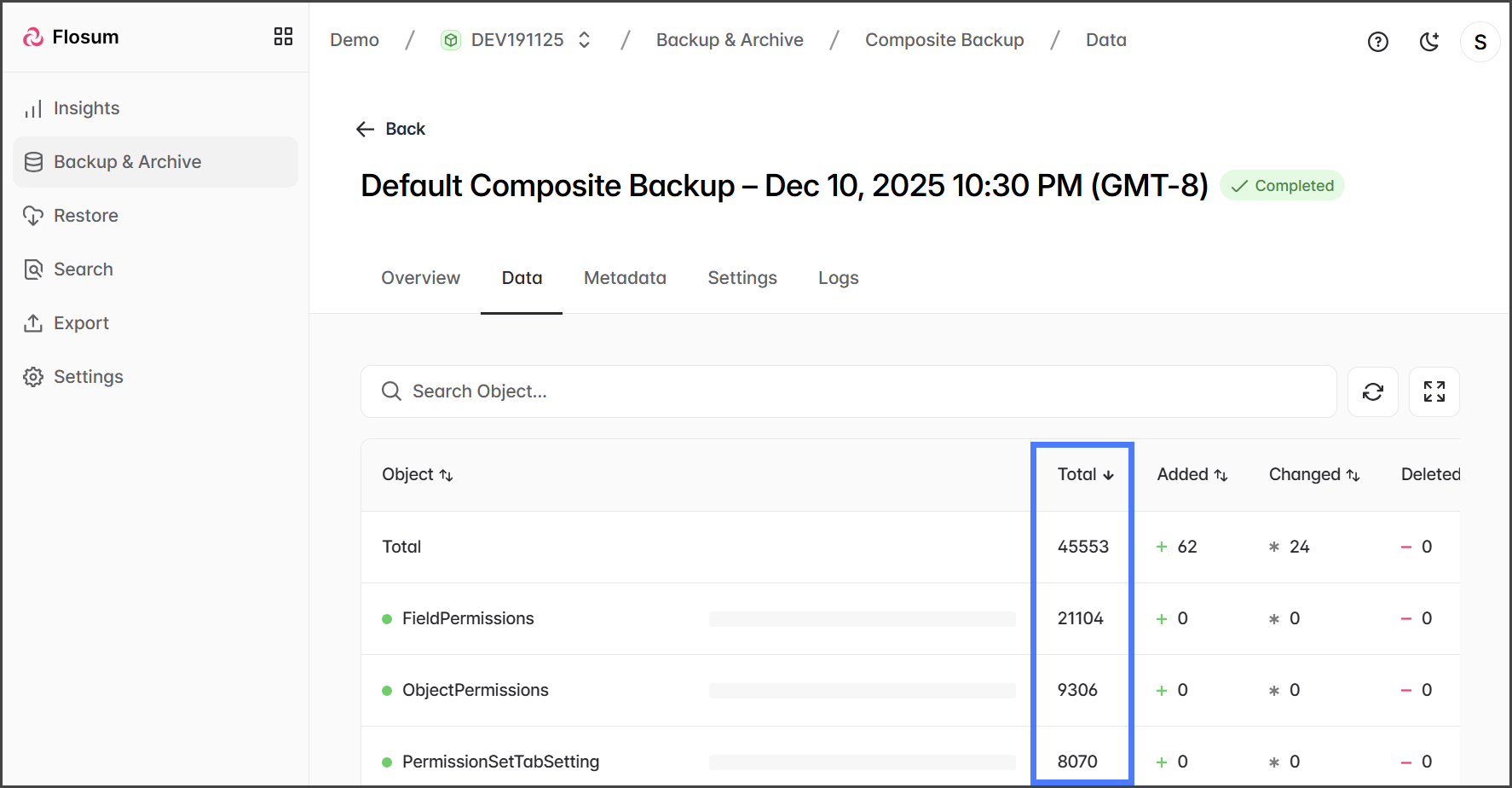1512x788 pixels.
Task: Click the Back link
Action: (391, 129)
